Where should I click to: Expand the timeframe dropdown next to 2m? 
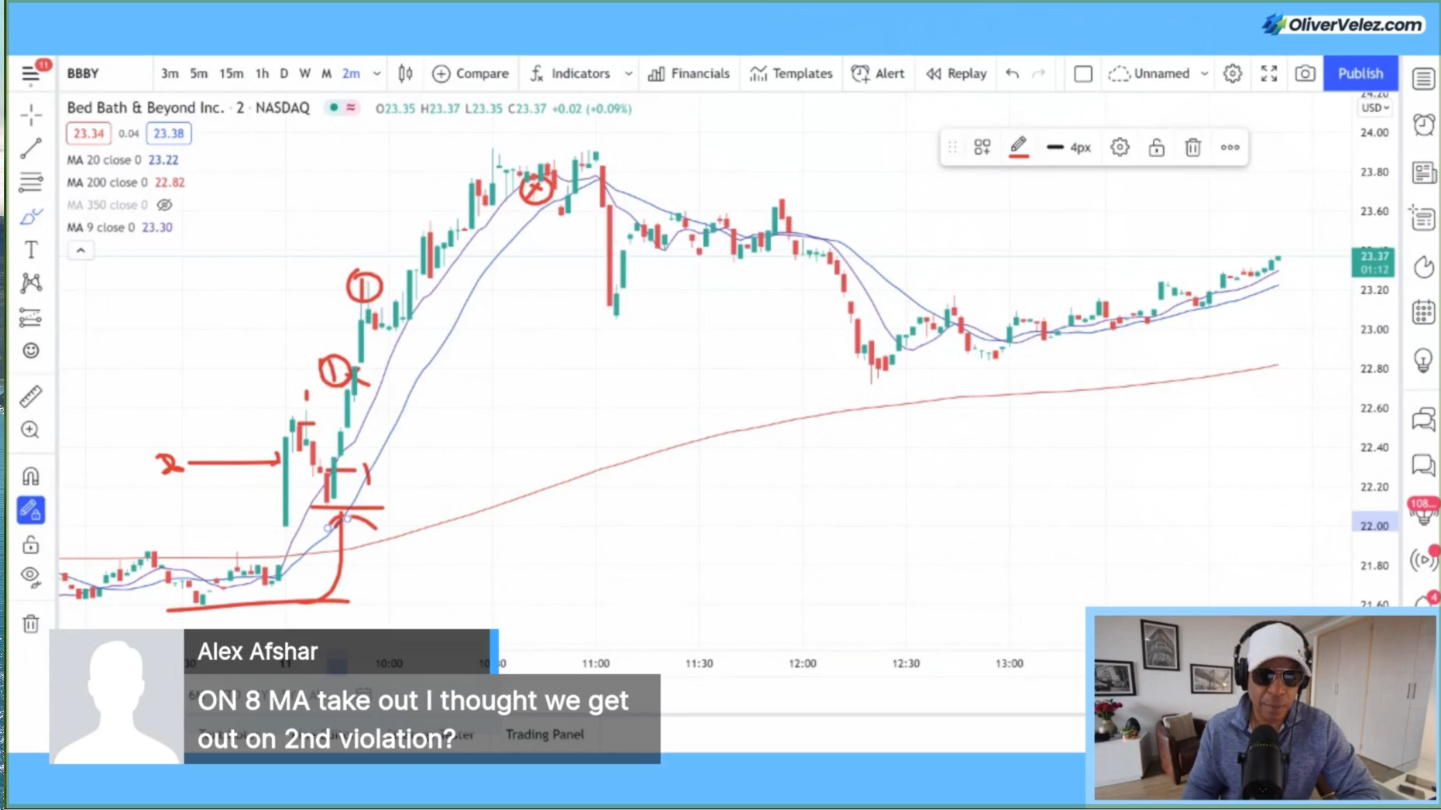point(377,73)
